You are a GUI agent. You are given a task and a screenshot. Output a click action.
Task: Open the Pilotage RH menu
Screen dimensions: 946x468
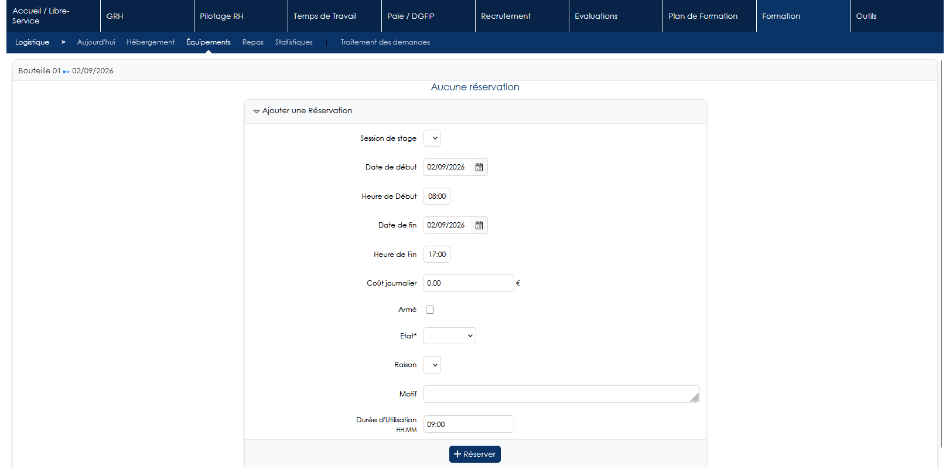point(241,16)
